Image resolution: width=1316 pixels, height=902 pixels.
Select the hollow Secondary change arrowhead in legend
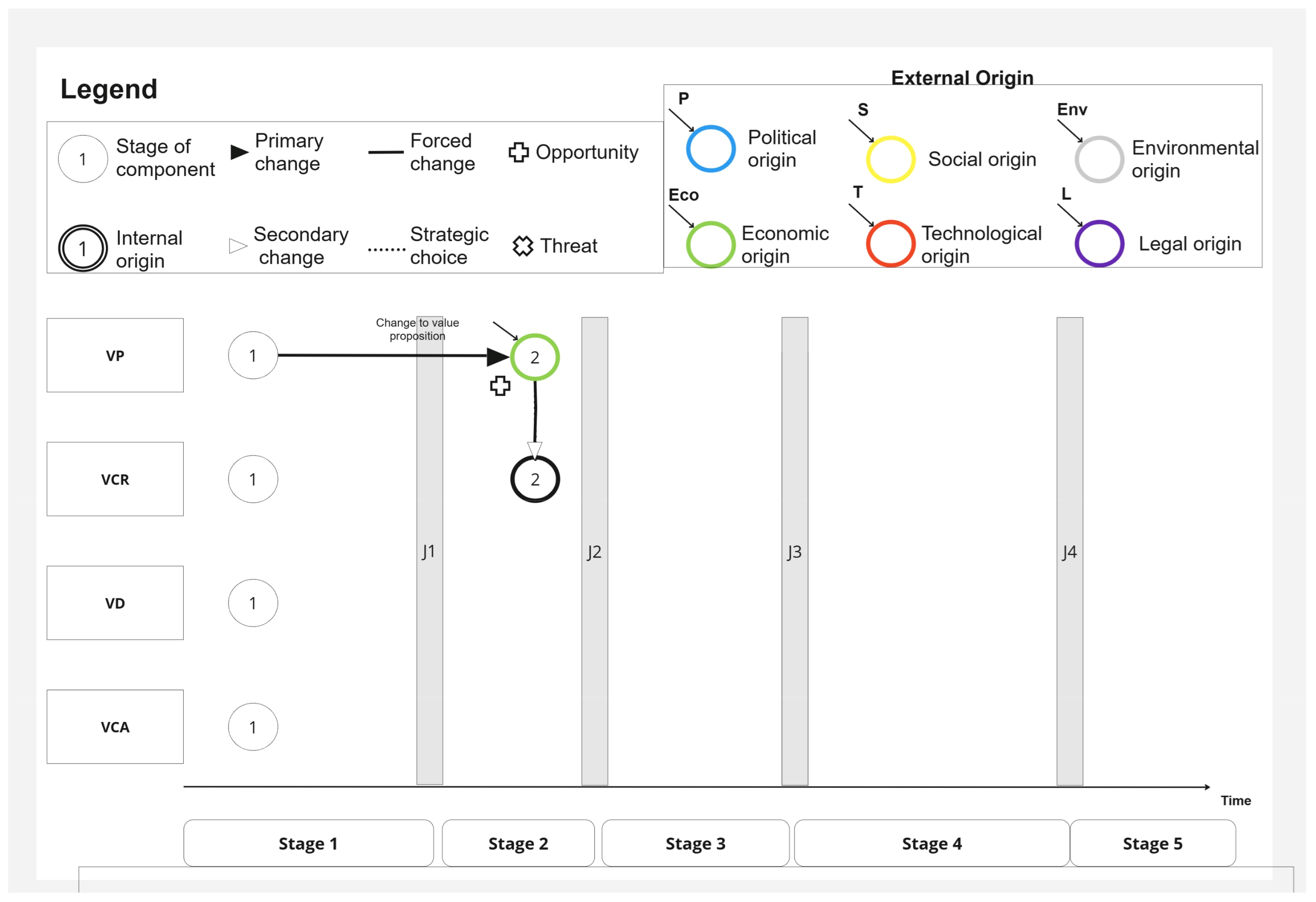click(x=238, y=246)
